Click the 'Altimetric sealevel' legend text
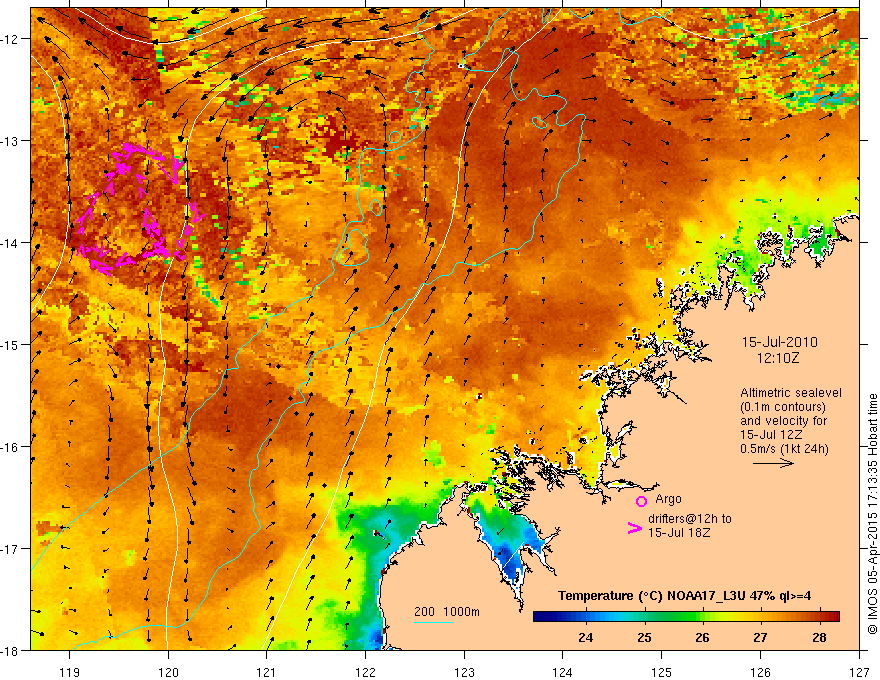 [x=791, y=393]
